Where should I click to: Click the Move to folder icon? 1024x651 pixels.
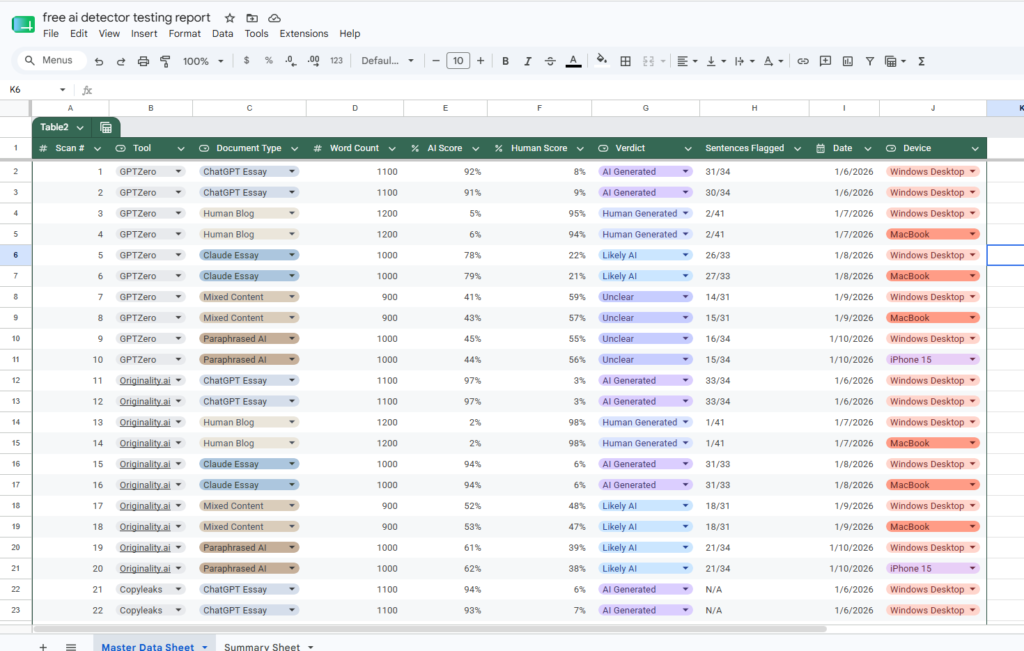[x=252, y=18]
